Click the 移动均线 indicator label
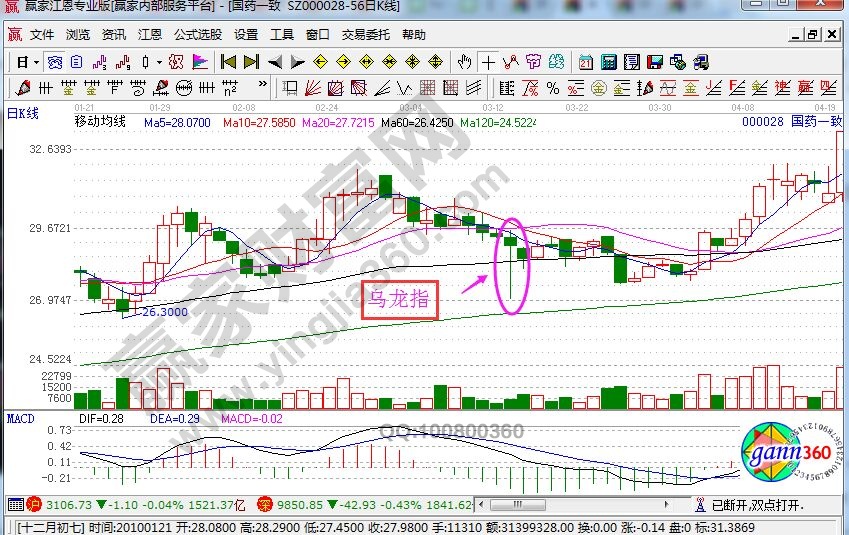 100,122
